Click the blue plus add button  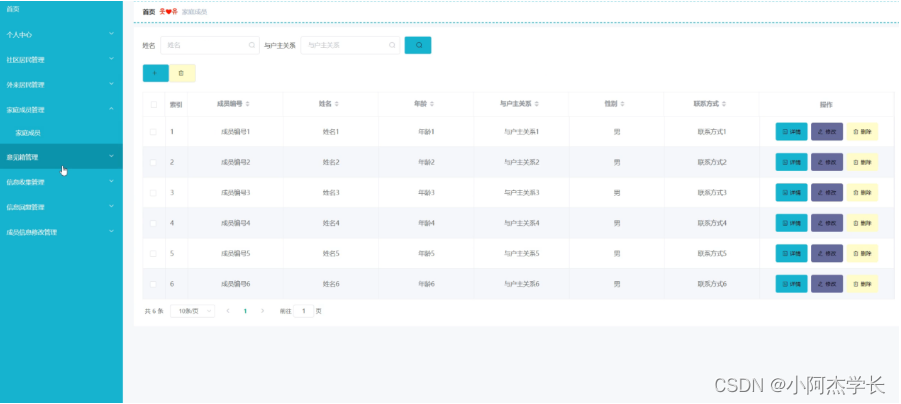[156, 73]
